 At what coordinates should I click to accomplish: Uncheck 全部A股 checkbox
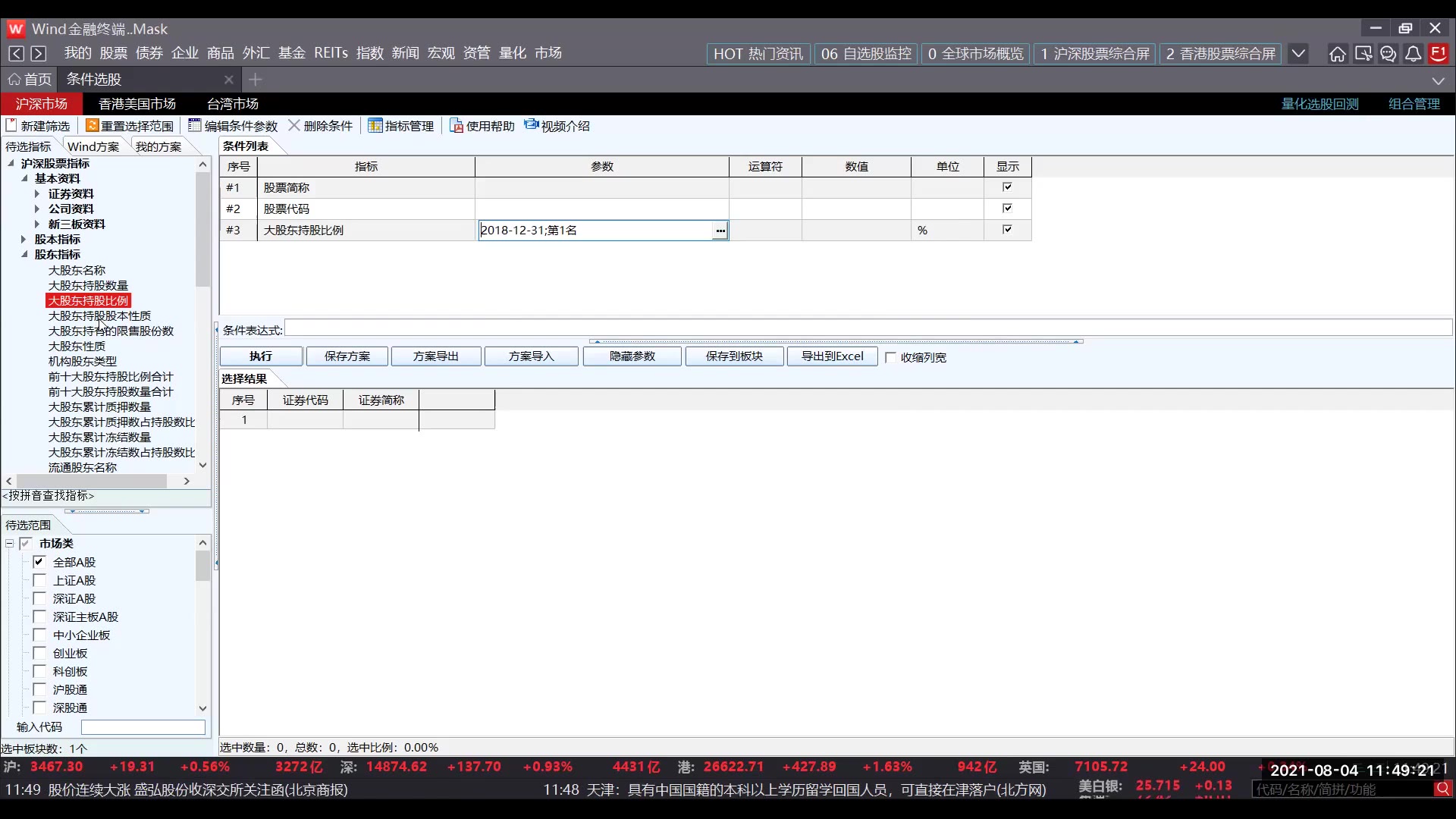tap(39, 562)
